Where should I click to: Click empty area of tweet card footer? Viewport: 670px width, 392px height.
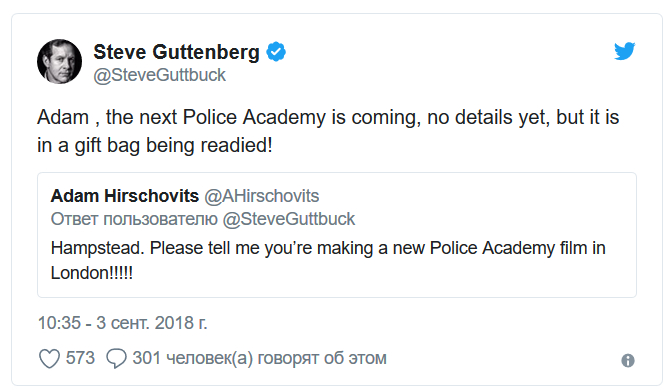(504, 359)
